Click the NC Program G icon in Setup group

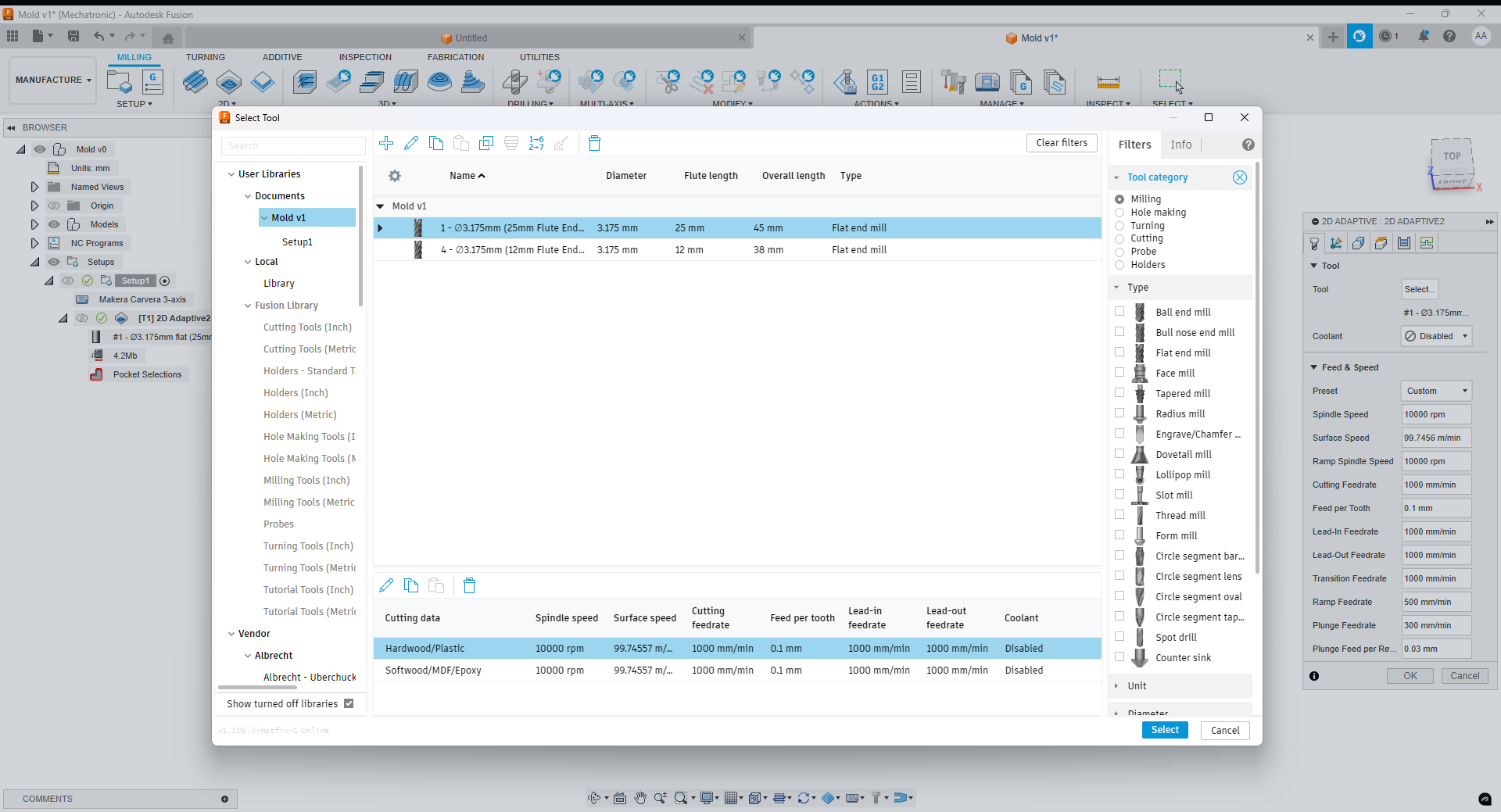click(x=152, y=82)
